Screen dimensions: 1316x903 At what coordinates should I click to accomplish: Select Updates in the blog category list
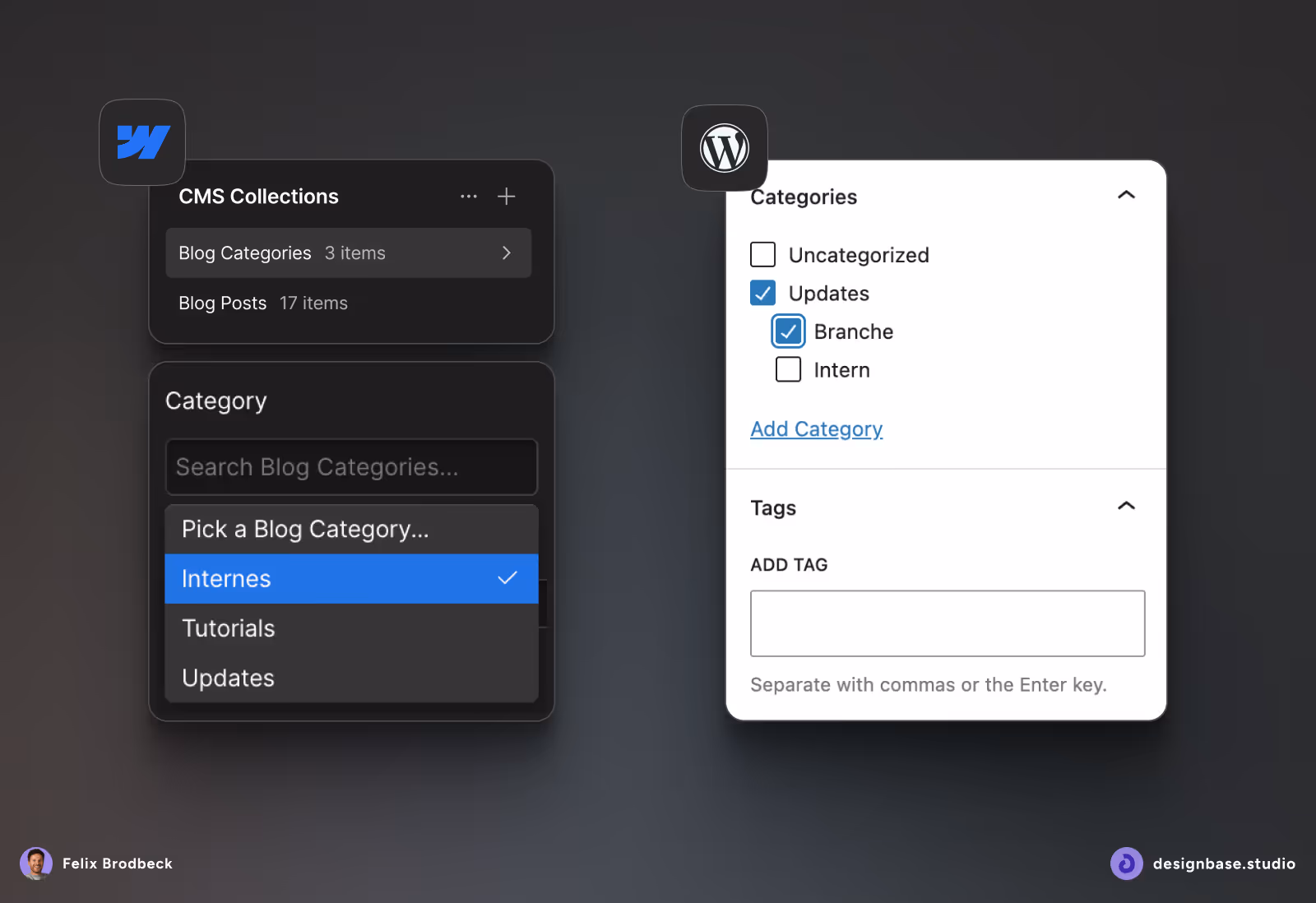click(x=228, y=678)
